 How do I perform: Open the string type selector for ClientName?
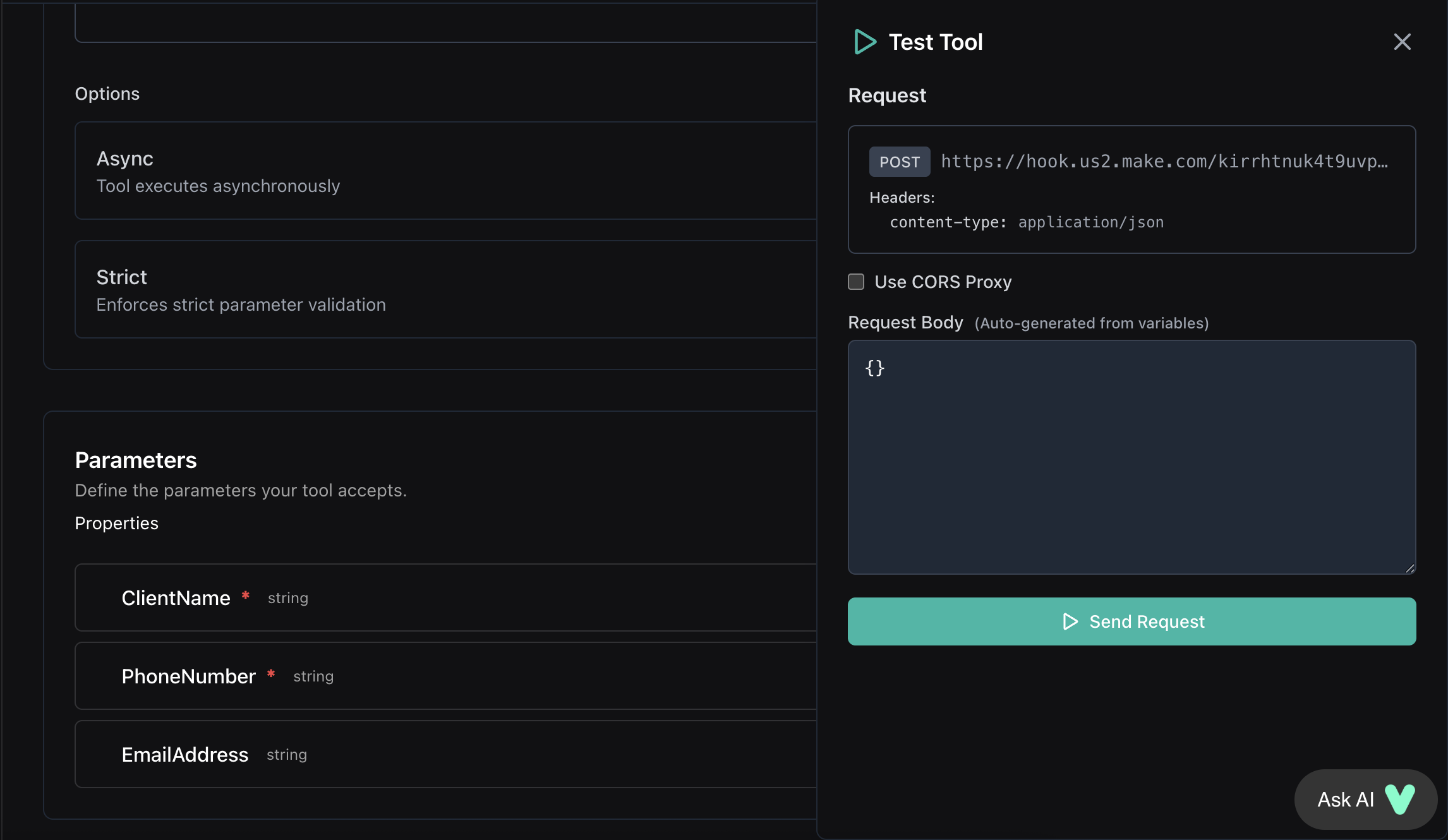point(288,597)
